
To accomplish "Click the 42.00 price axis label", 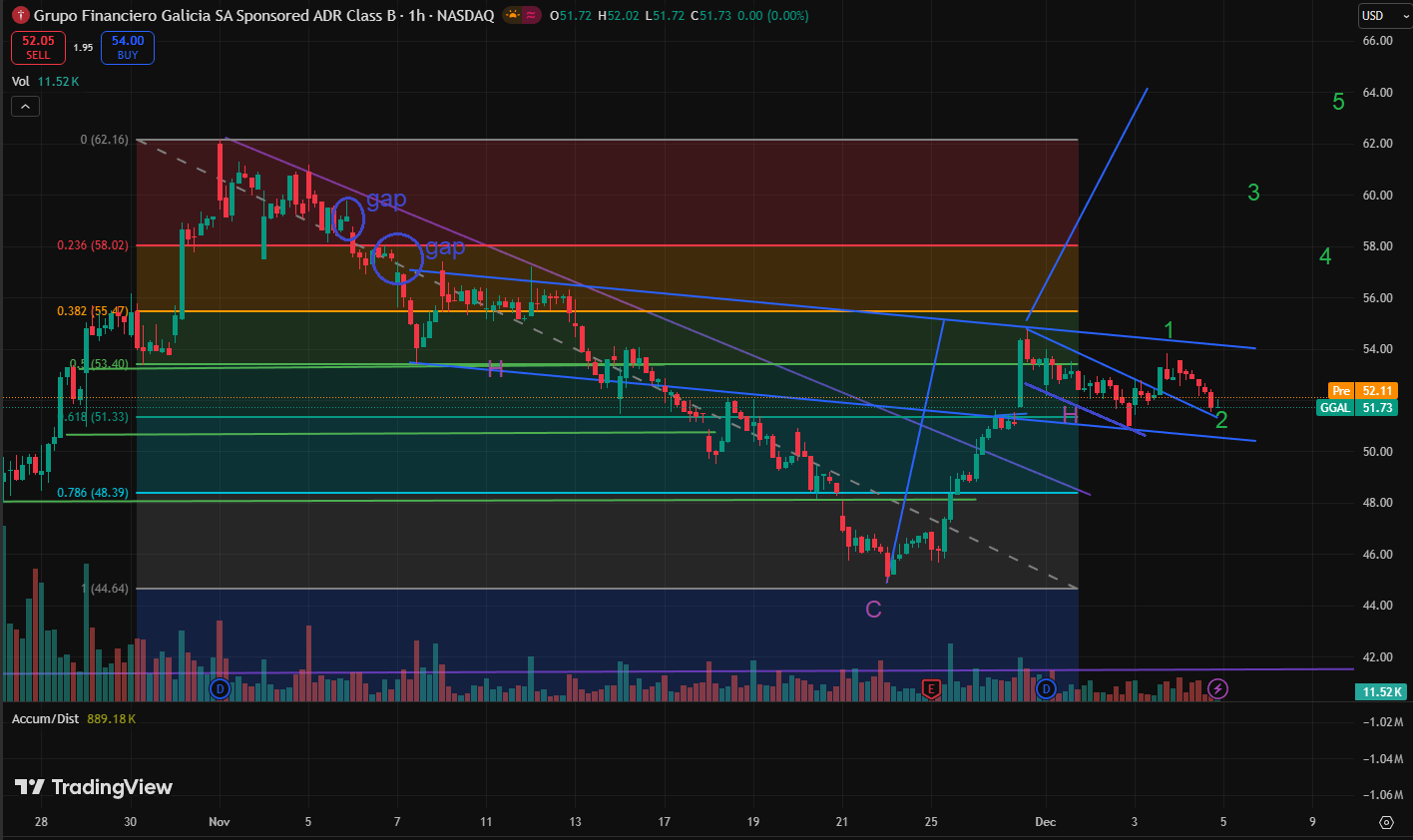I will pos(1377,657).
